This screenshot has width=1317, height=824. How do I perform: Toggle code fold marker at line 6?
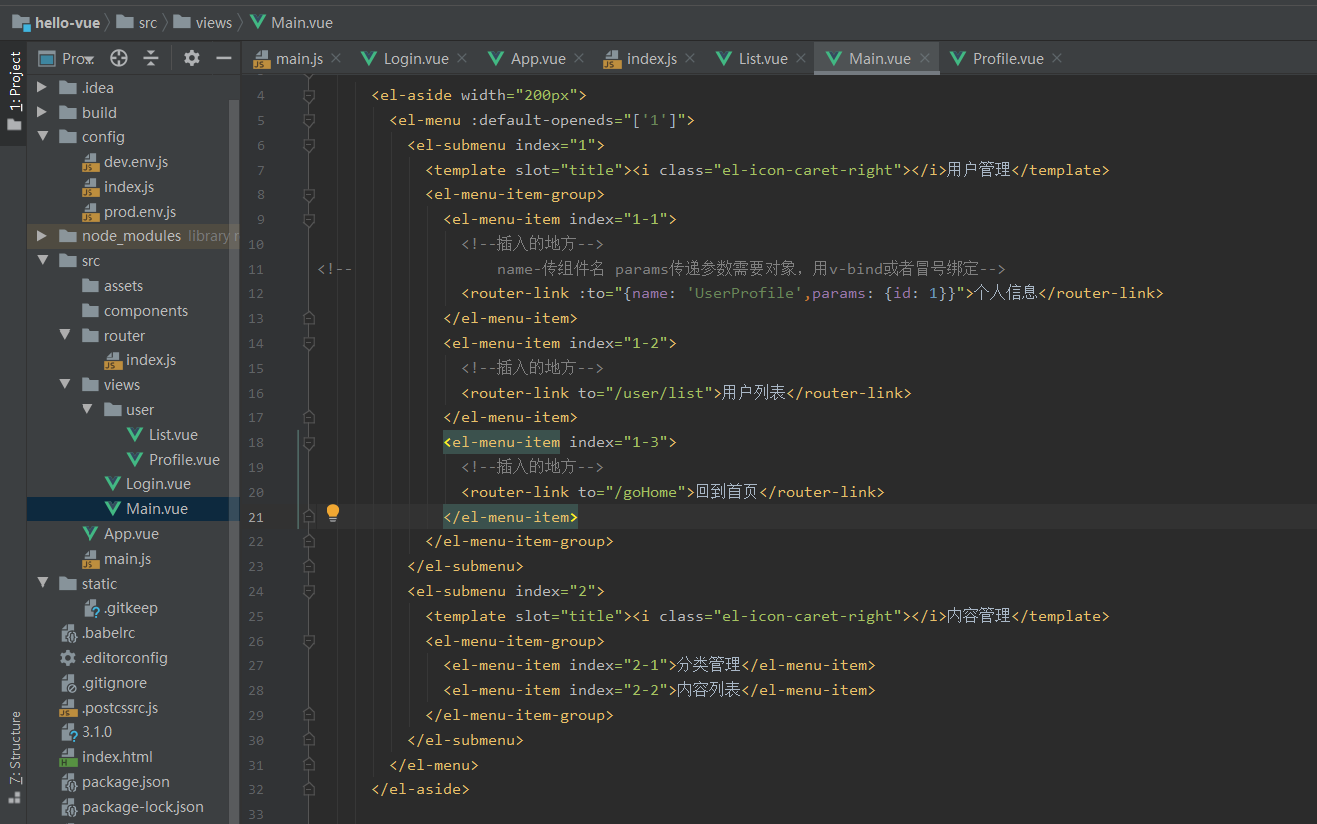309,145
